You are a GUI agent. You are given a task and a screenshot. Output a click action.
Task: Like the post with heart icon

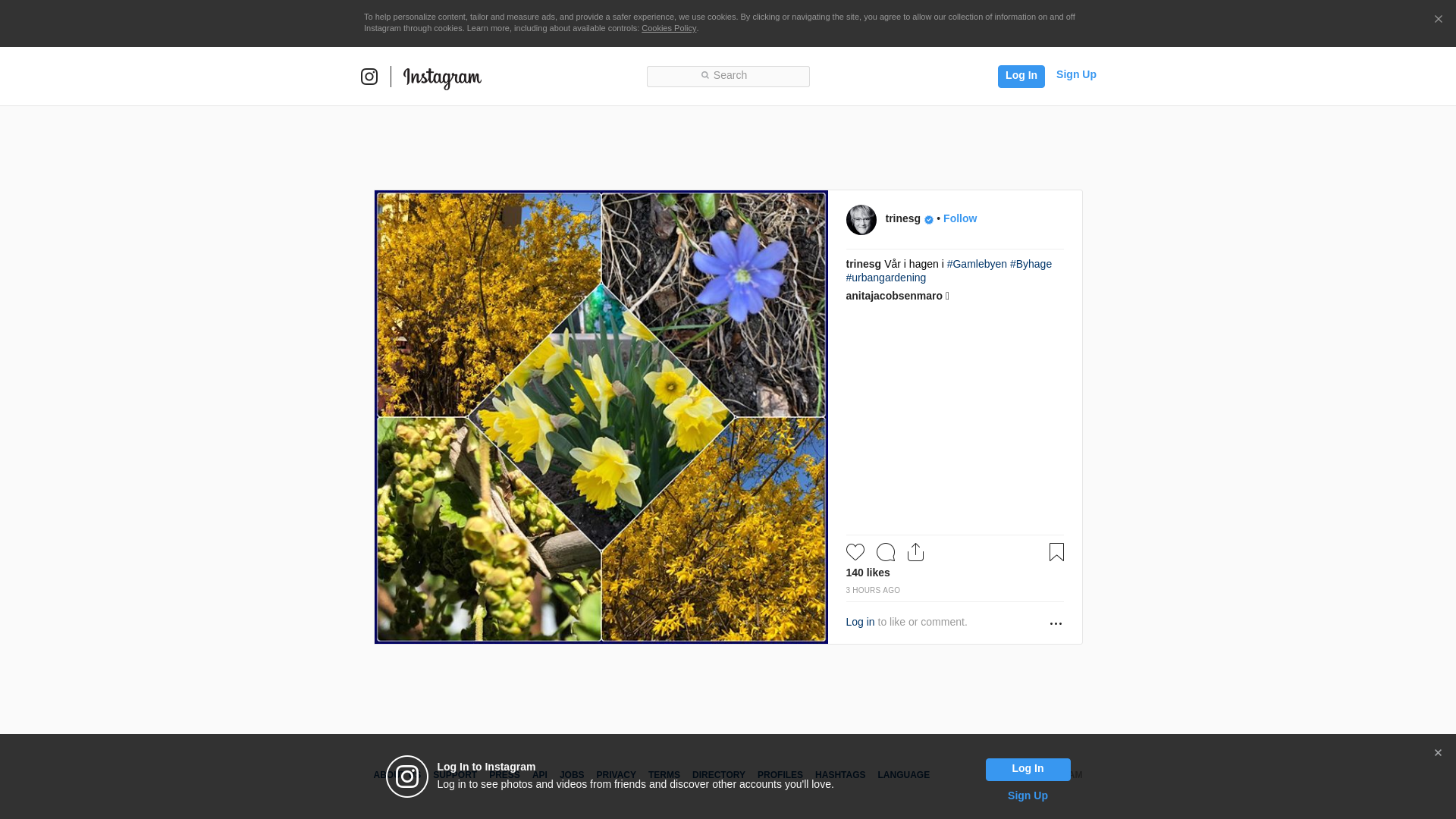coord(855,552)
